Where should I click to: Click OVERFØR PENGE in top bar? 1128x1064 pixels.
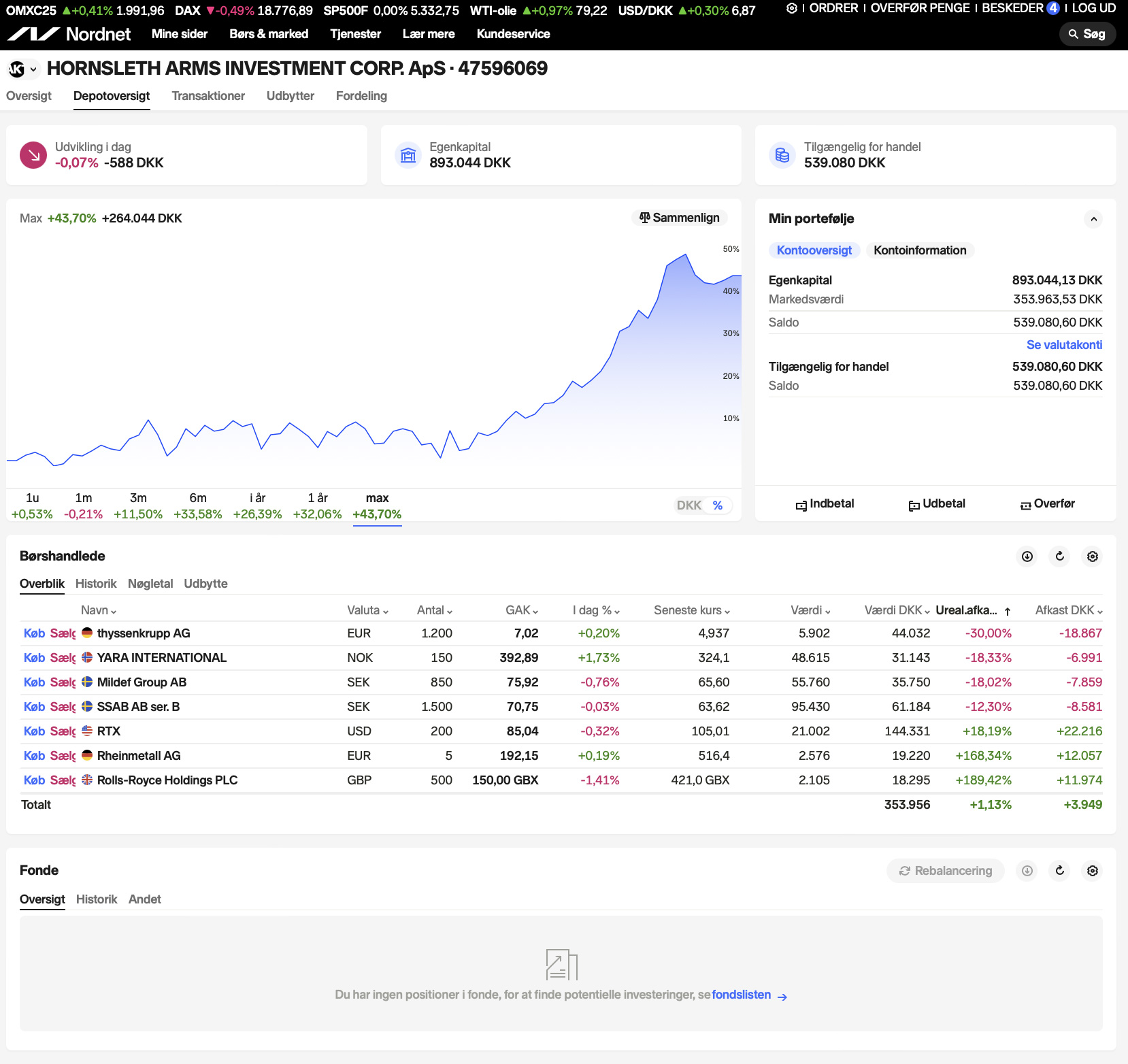tap(920, 8)
